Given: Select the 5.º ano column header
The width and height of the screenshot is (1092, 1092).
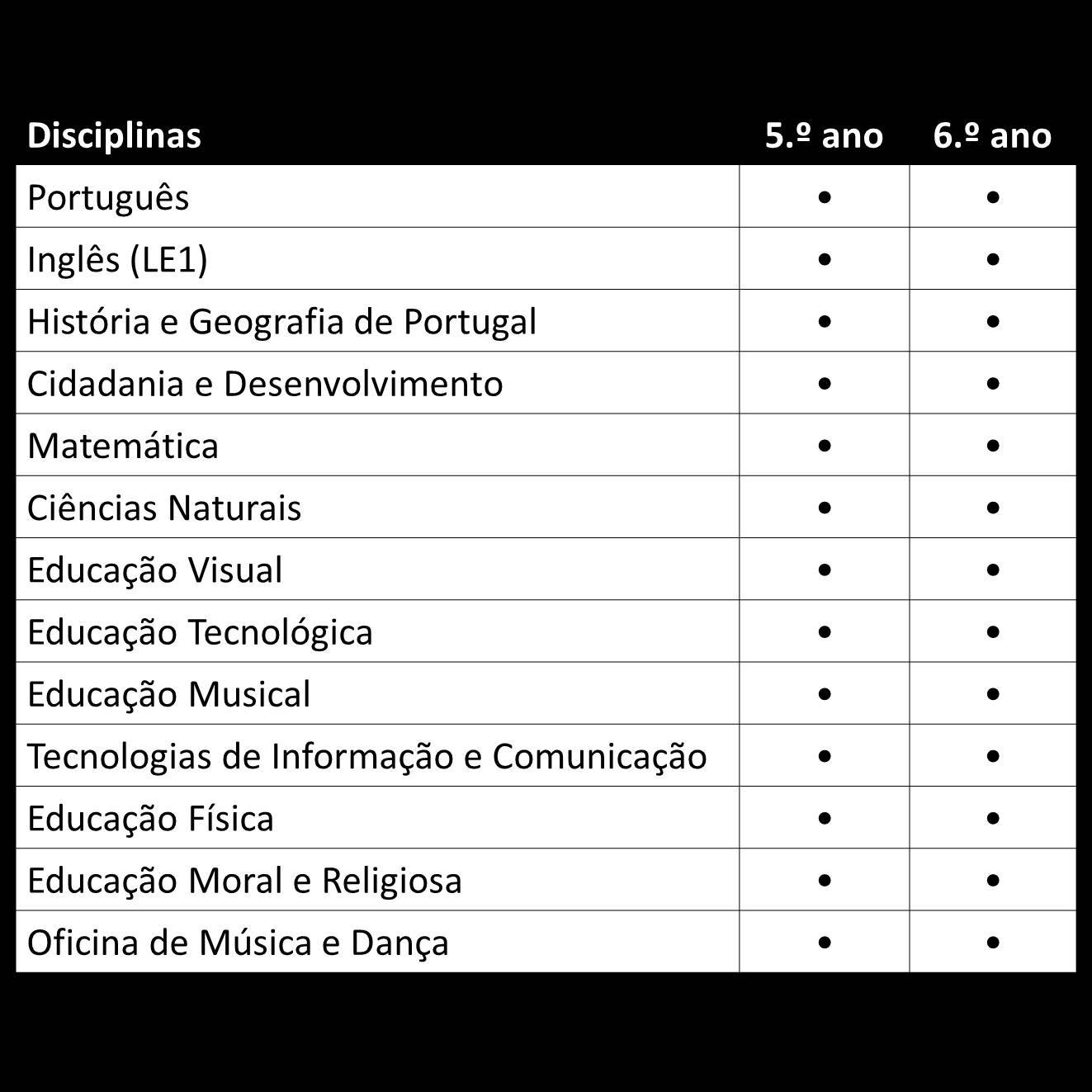Looking at the screenshot, I should (824, 135).
